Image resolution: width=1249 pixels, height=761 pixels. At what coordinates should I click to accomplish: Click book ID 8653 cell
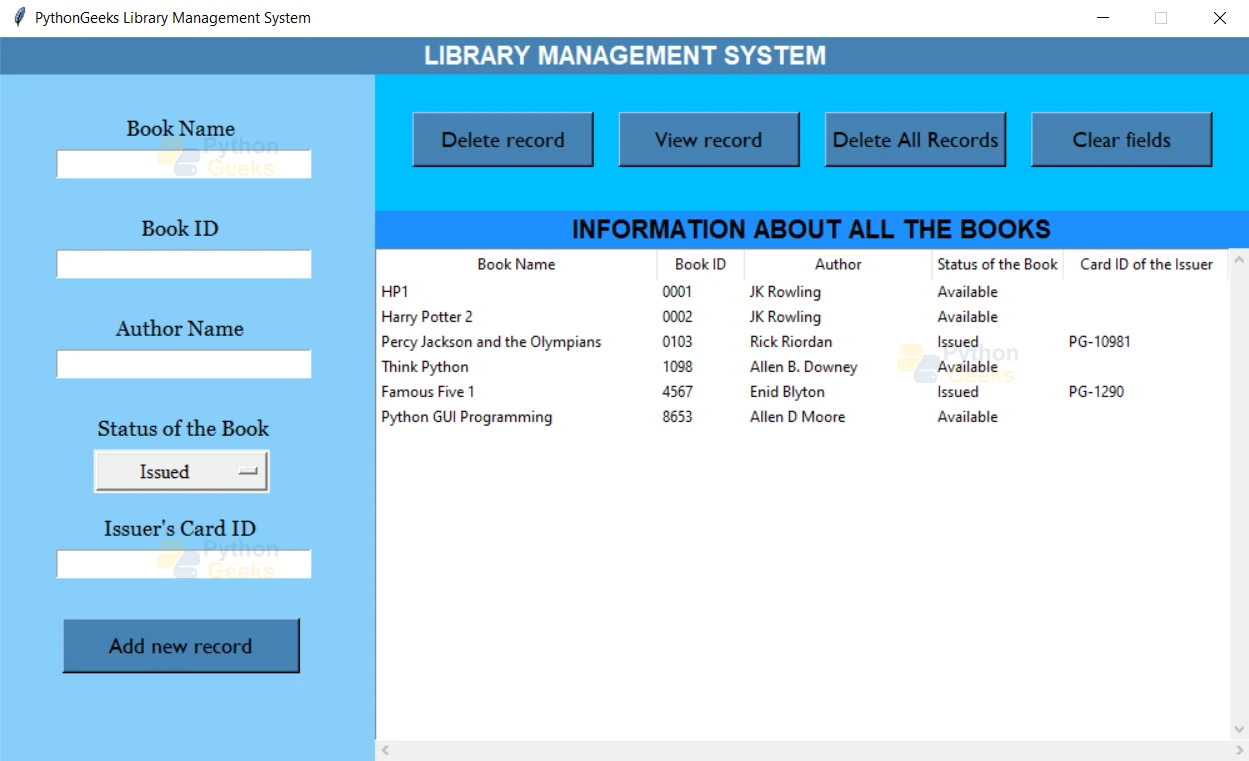677,417
